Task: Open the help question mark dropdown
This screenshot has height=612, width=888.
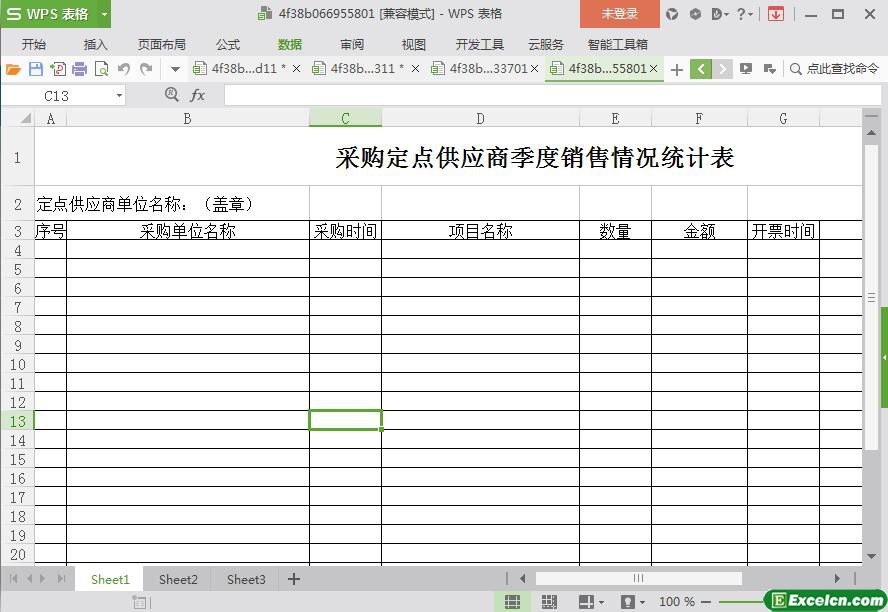Action: click(x=745, y=14)
